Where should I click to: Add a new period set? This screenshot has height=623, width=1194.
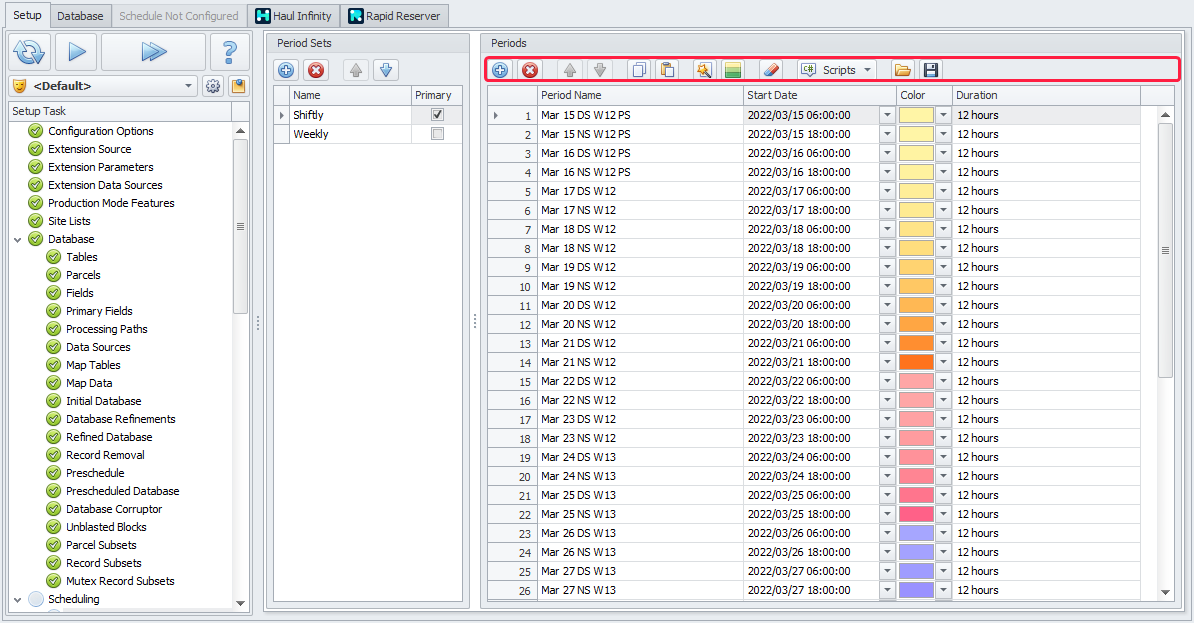coord(286,70)
